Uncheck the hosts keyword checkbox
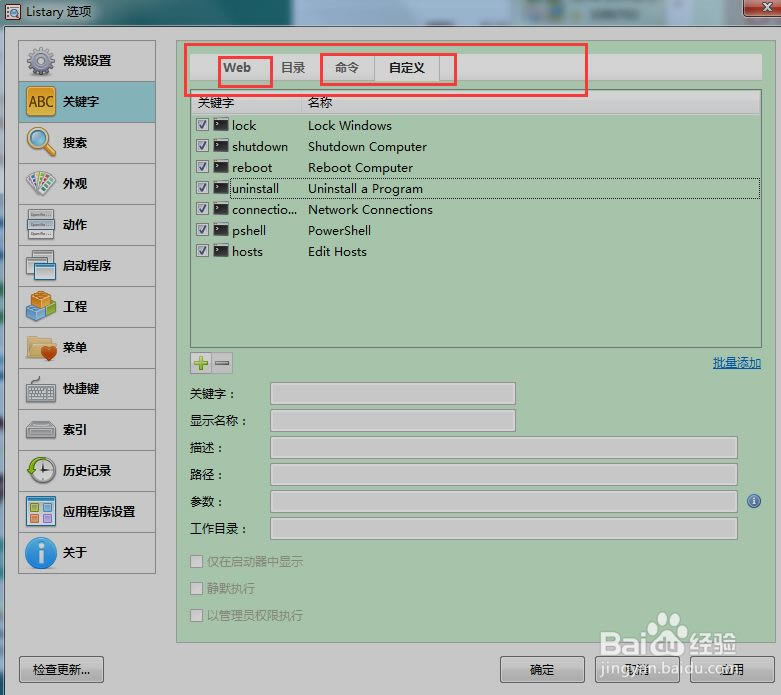 [x=202, y=251]
